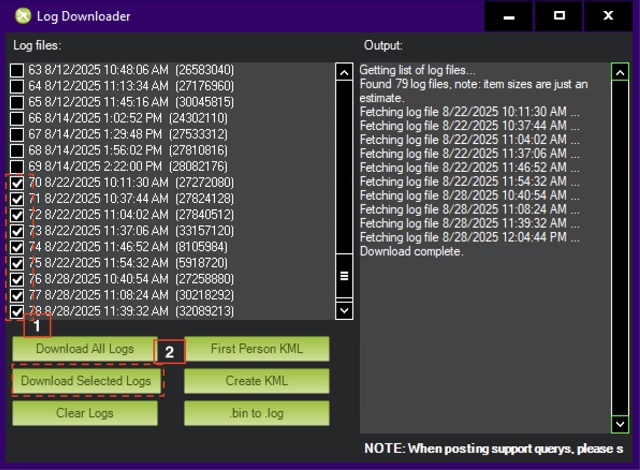This screenshot has height=470, width=640.
Task: Click the Create KML button
Action: click(256, 381)
